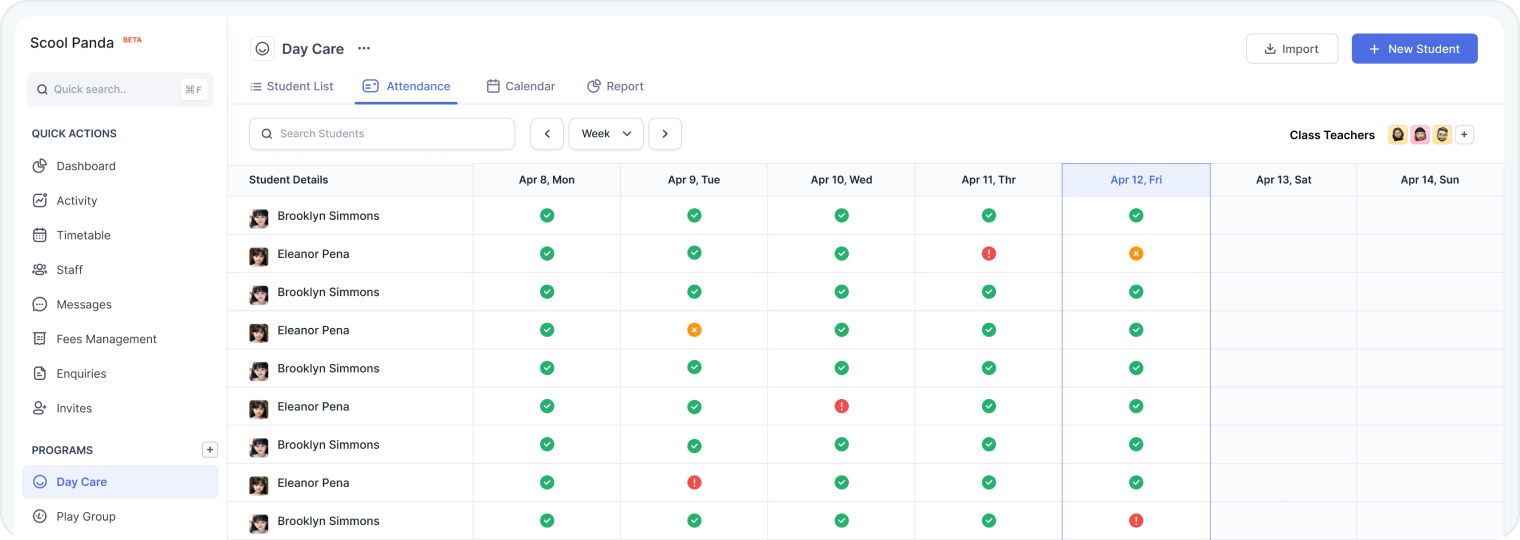Screen dimensions: 1520x540
Task: Click red alert icon on Apr 11 for Eleanor Pena
Action: tap(989, 254)
